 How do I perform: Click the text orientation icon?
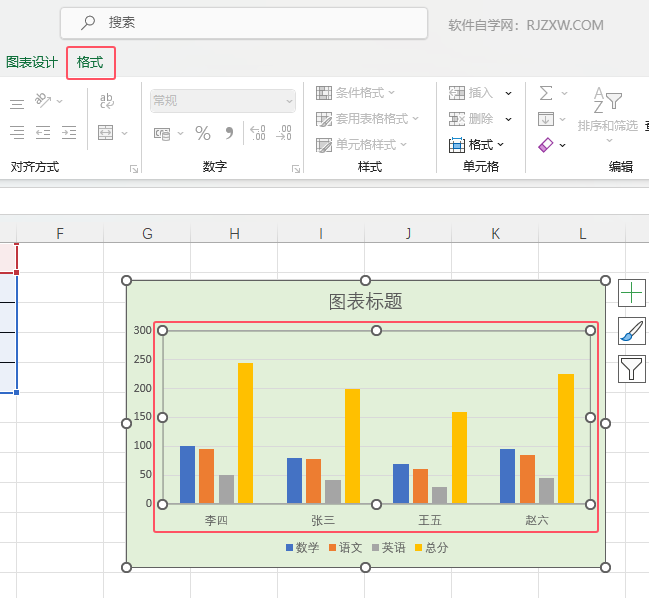coord(43,101)
